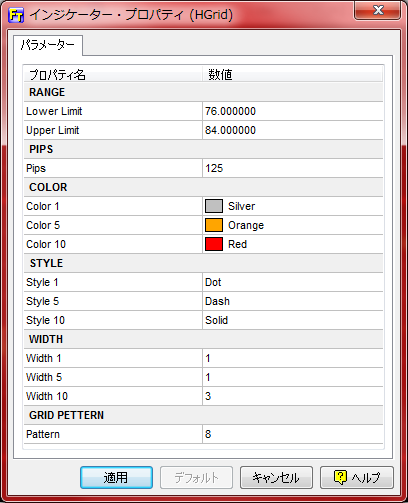Screen dimensions: 408x503
Task: Edit the Pips value 125
Action: point(293,168)
